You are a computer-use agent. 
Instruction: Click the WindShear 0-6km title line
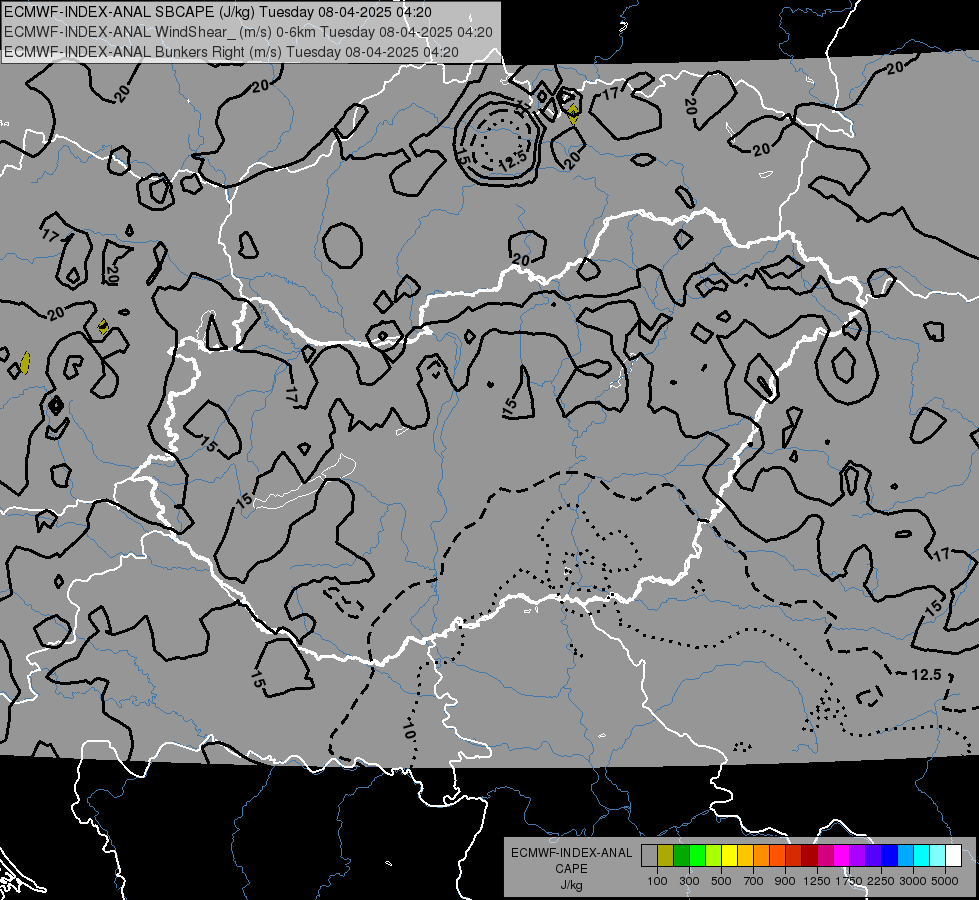tap(248, 32)
